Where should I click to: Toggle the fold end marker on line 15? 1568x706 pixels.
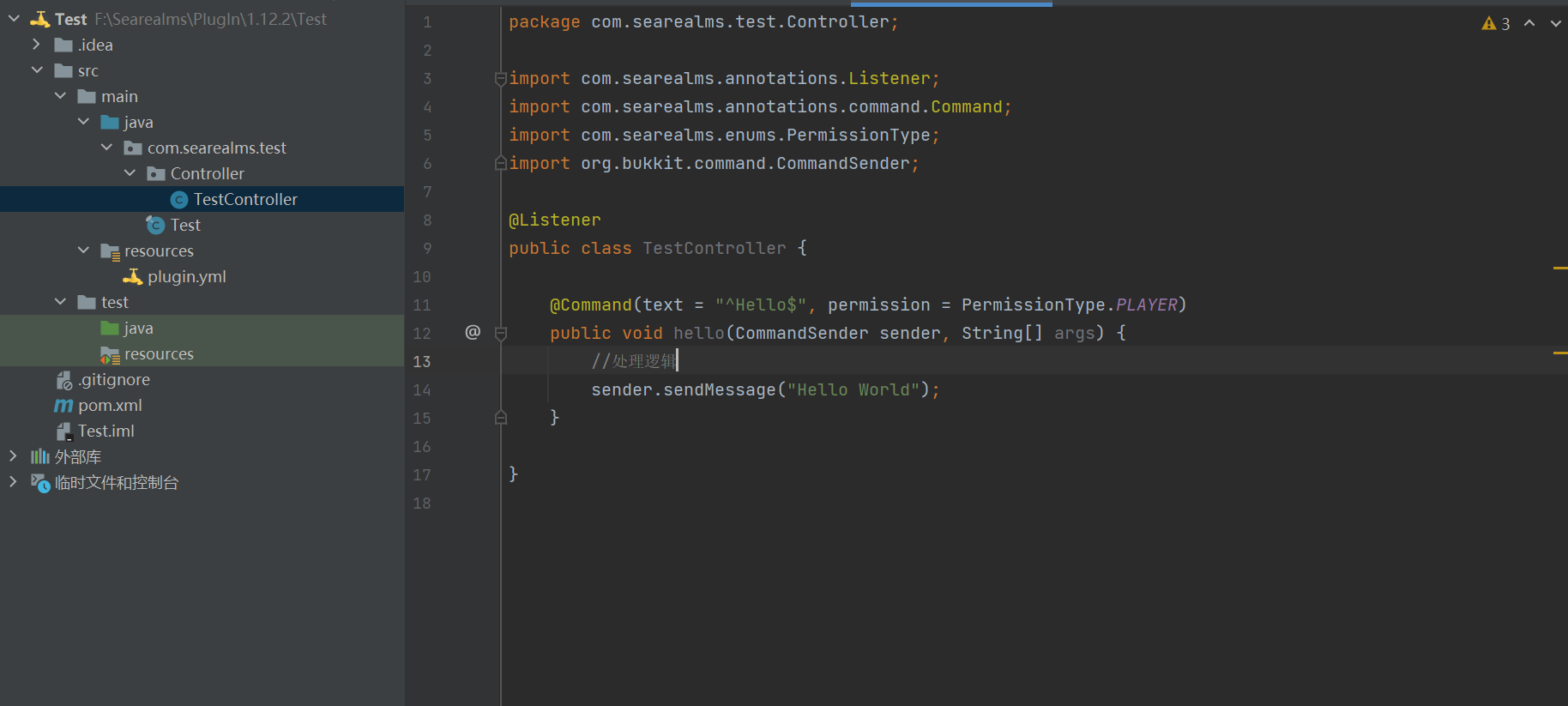[x=501, y=418]
